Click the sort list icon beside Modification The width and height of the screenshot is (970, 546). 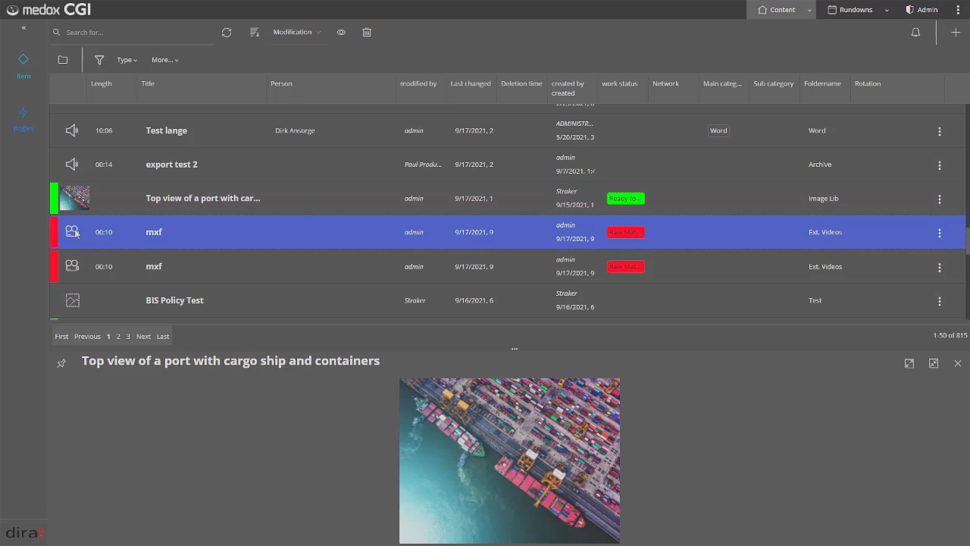click(254, 32)
